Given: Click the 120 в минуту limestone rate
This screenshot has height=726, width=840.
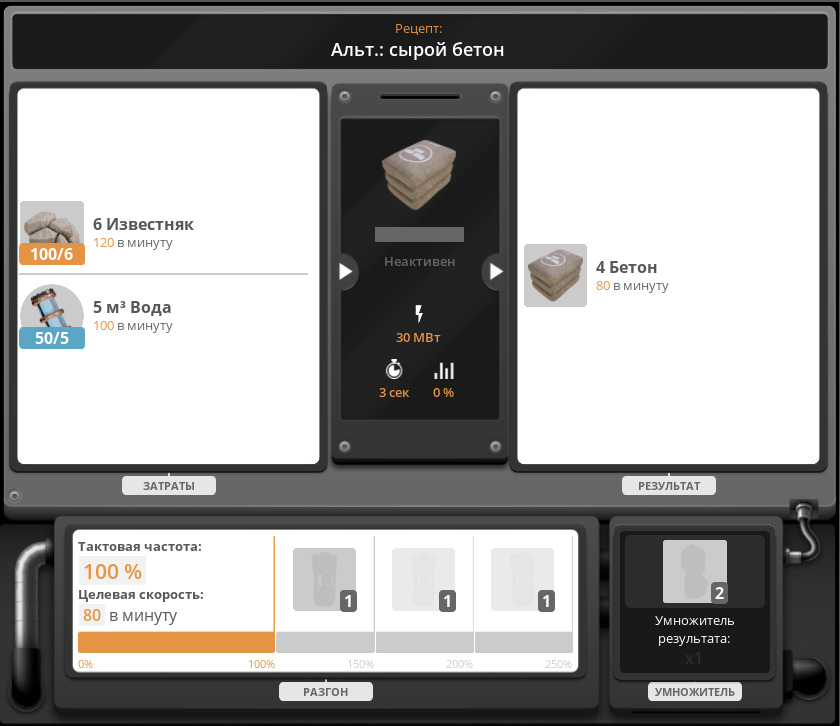Looking at the screenshot, I should (x=133, y=243).
